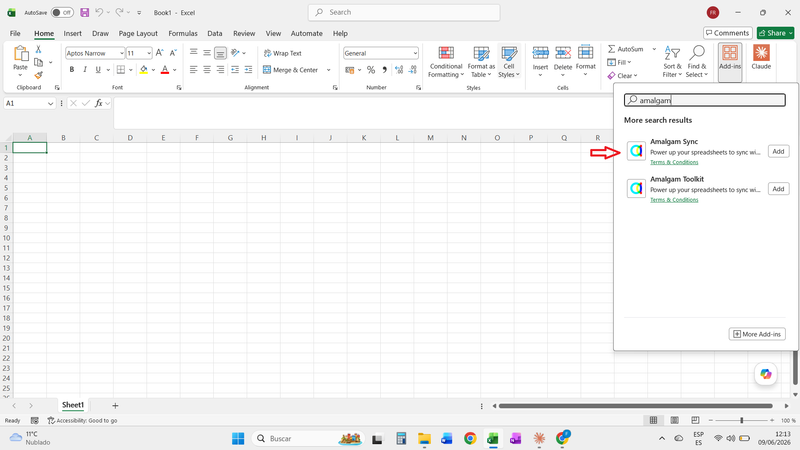The height and width of the screenshot is (450, 800).
Task: Switch to the Insert tab
Action: pos(72,33)
